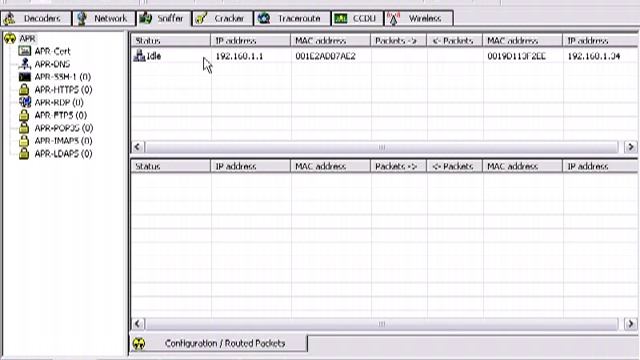Click the Idle status row icon

(140, 56)
